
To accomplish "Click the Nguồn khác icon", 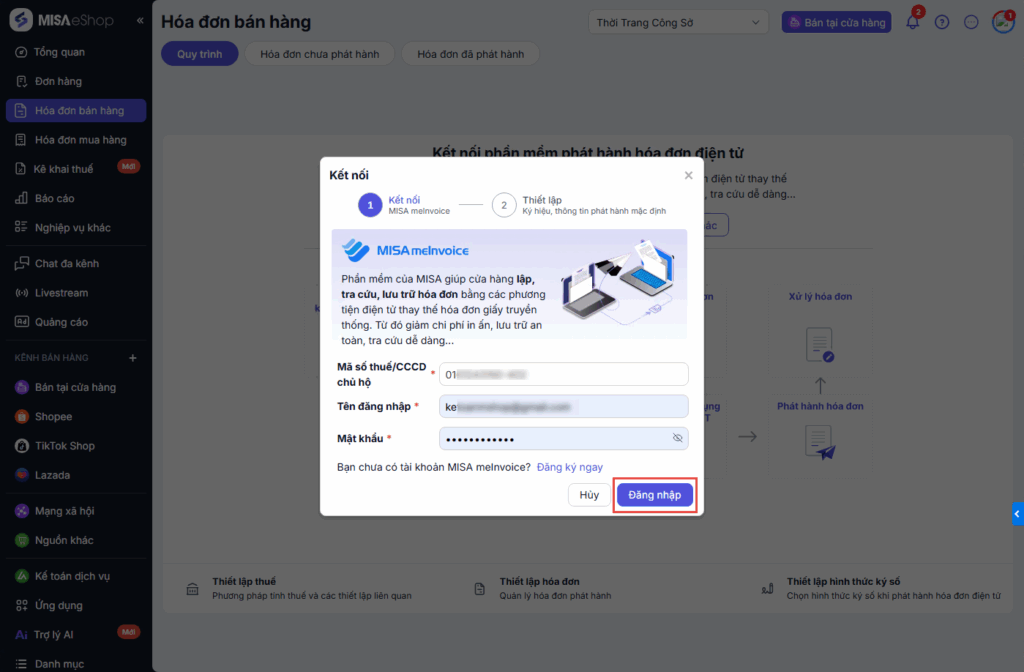I will (x=22, y=540).
